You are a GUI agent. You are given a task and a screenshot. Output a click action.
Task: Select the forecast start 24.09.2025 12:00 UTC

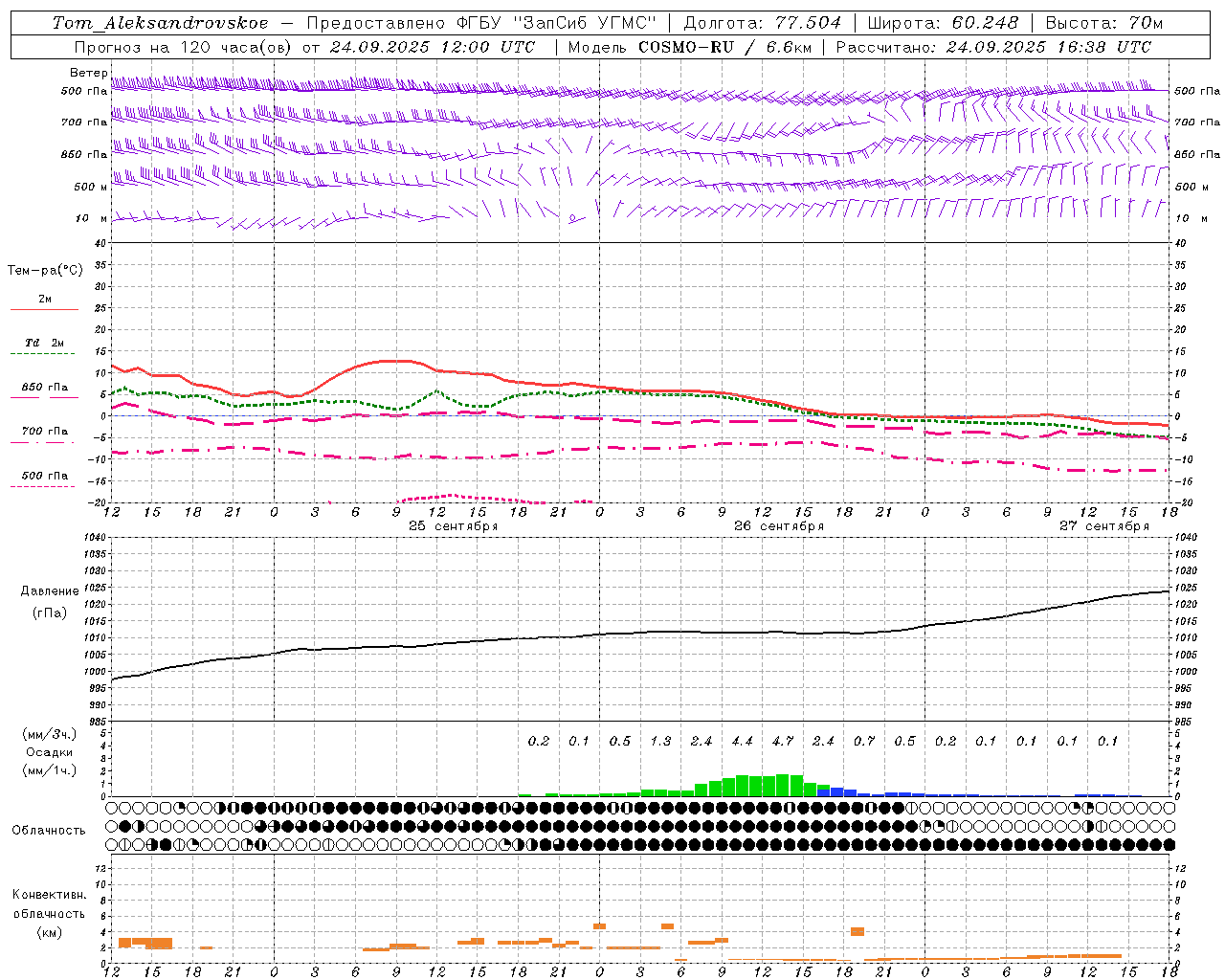pos(433,47)
